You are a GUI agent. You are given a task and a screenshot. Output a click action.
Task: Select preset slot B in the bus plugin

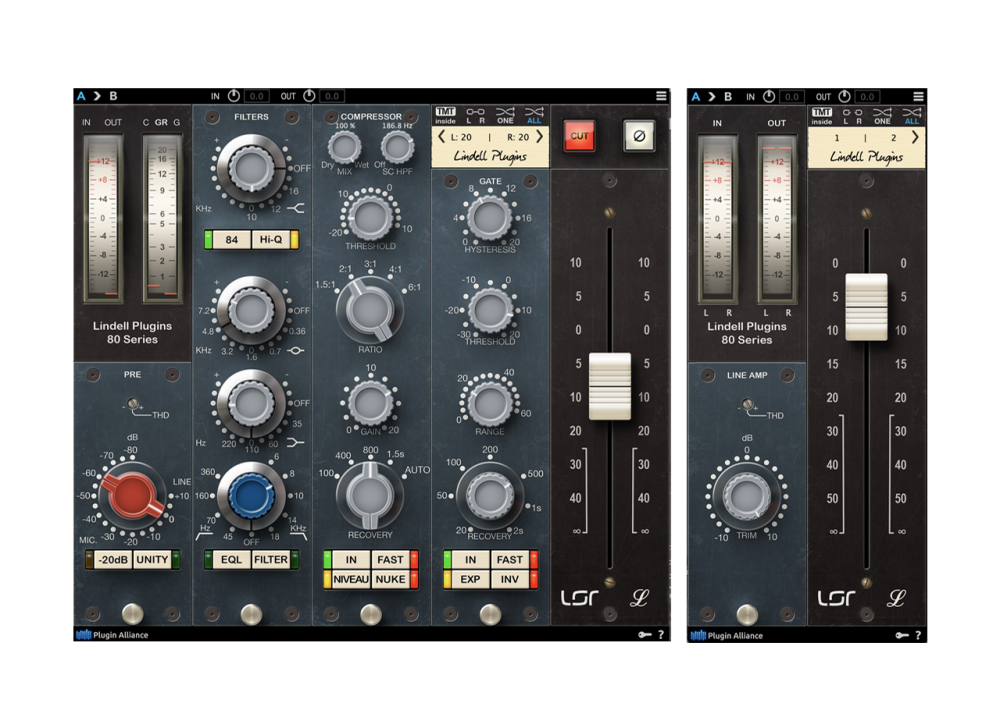728,96
